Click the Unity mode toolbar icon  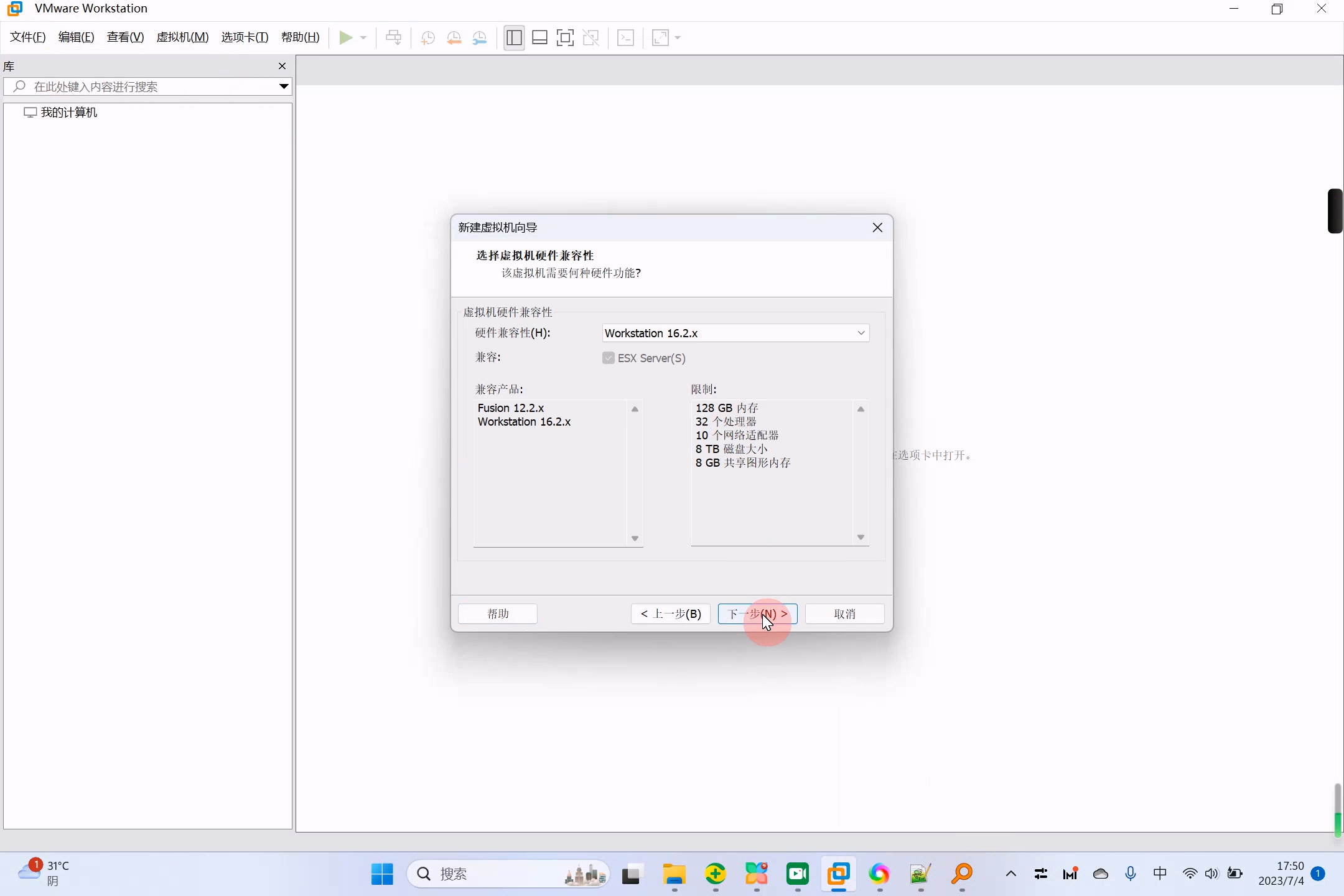tap(590, 38)
